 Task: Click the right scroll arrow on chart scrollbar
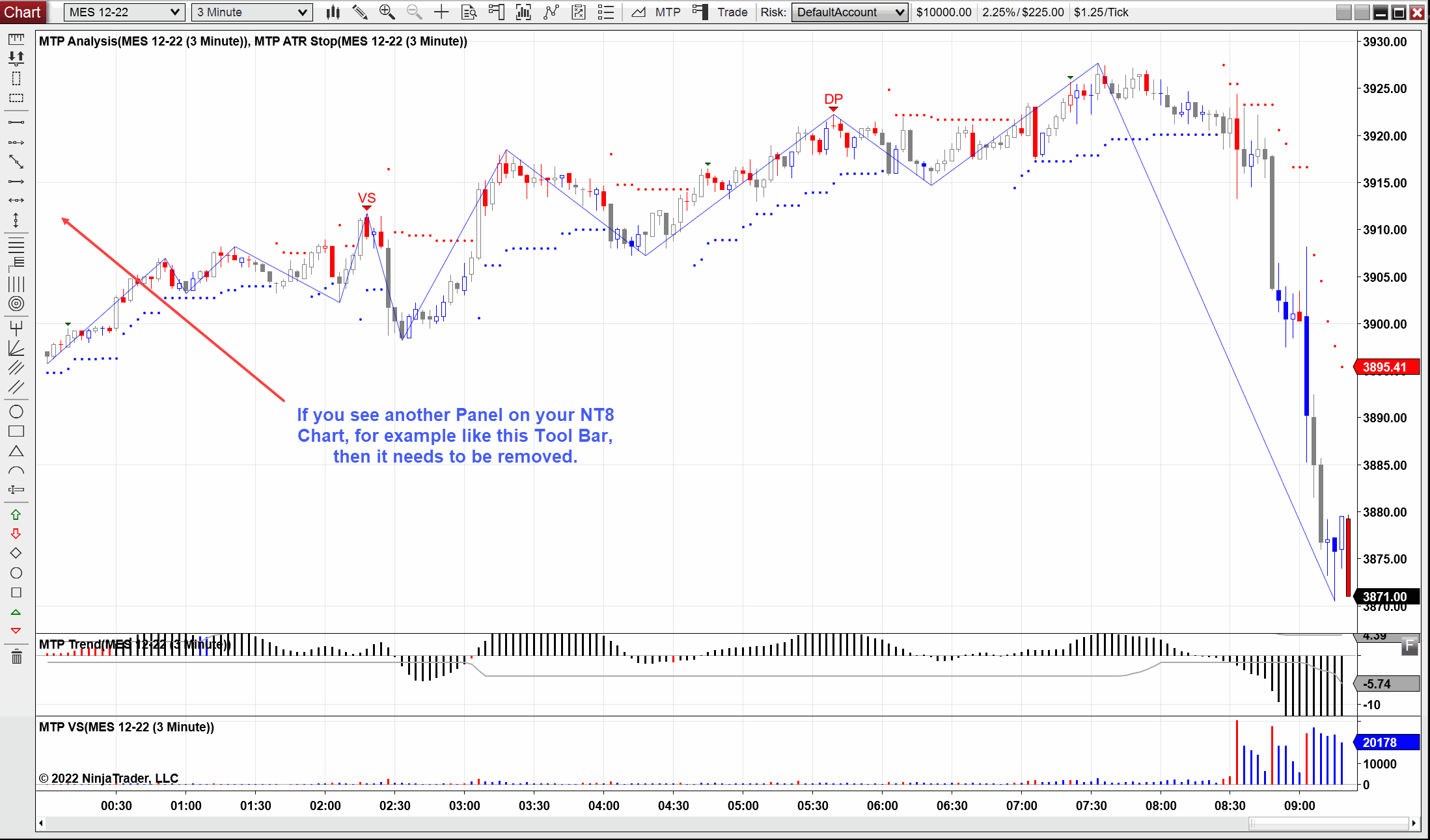click(x=1414, y=823)
